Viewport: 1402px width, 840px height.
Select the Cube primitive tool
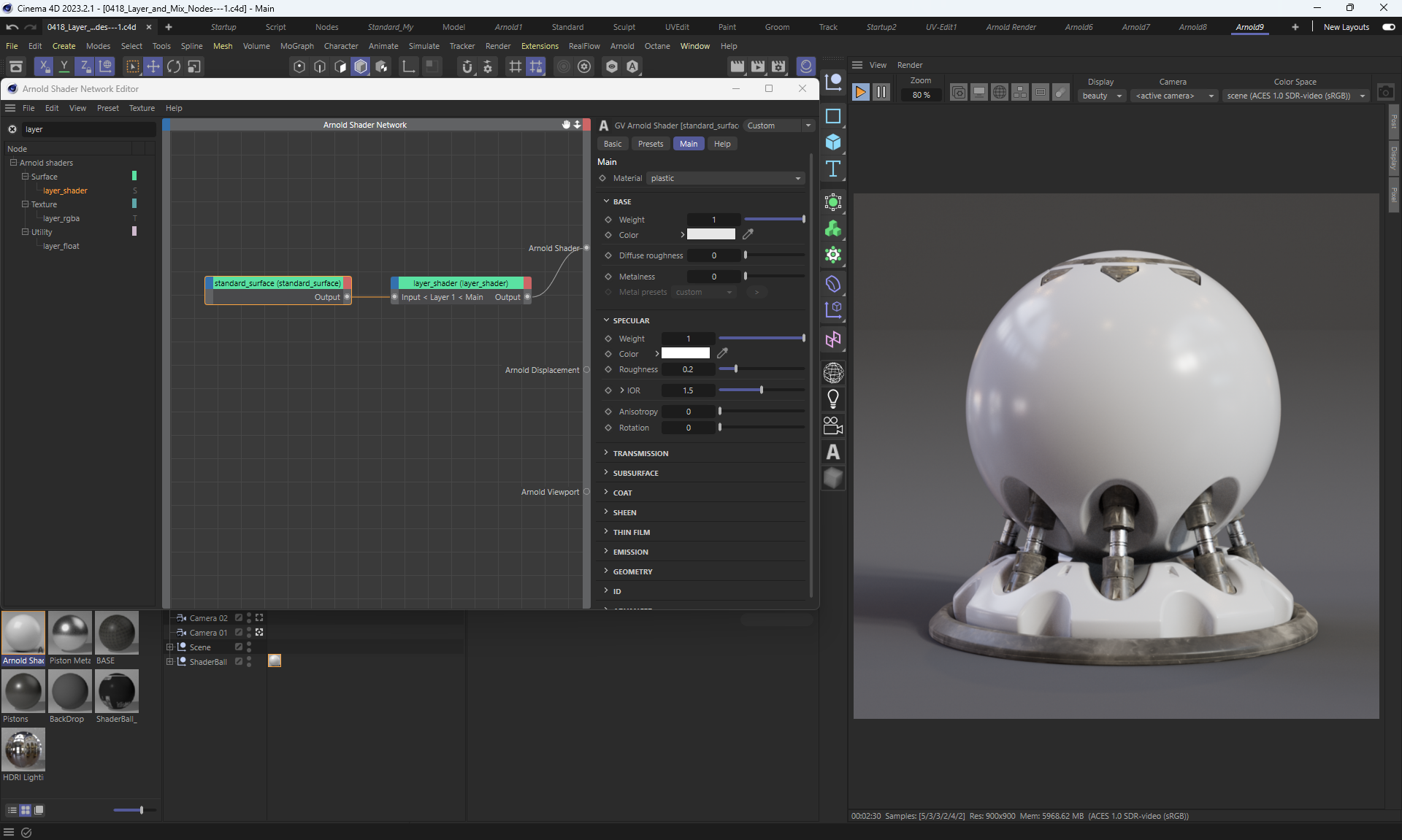click(x=833, y=142)
